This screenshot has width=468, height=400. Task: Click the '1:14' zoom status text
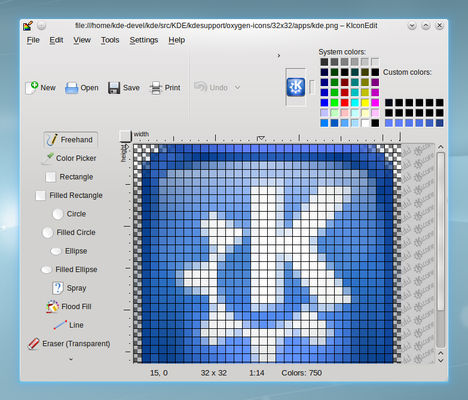(257, 373)
